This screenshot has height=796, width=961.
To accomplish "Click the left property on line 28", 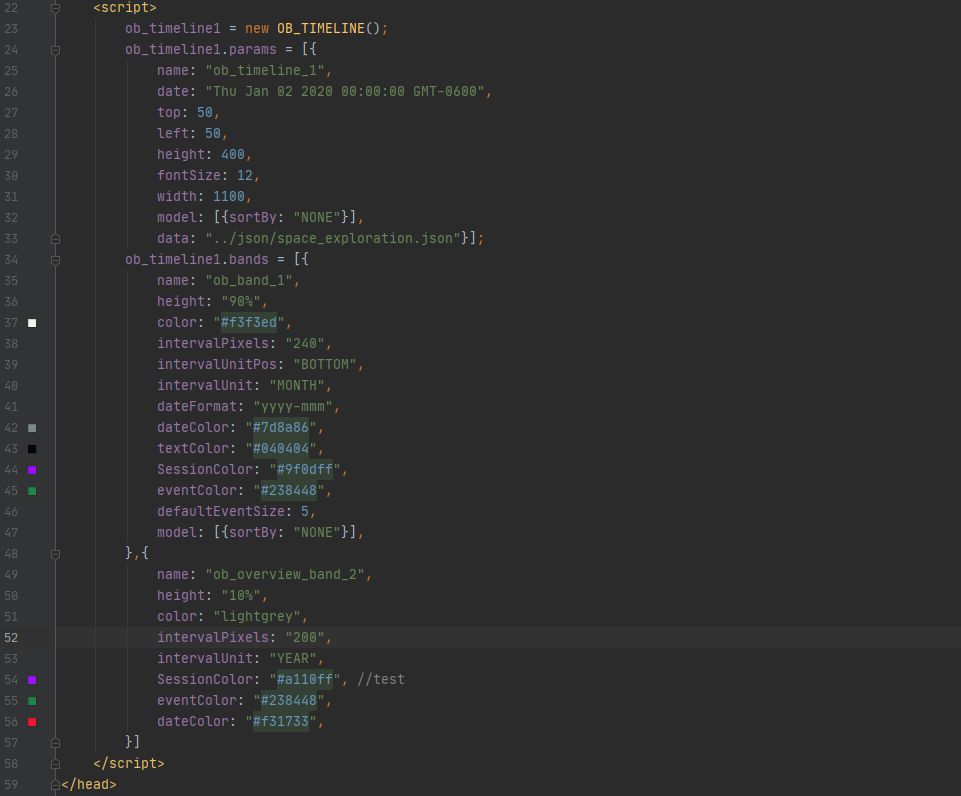I will [x=173, y=134].
